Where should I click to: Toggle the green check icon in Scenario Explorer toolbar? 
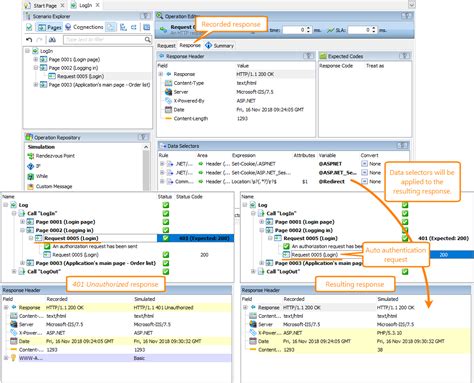[x=29, y=27]
